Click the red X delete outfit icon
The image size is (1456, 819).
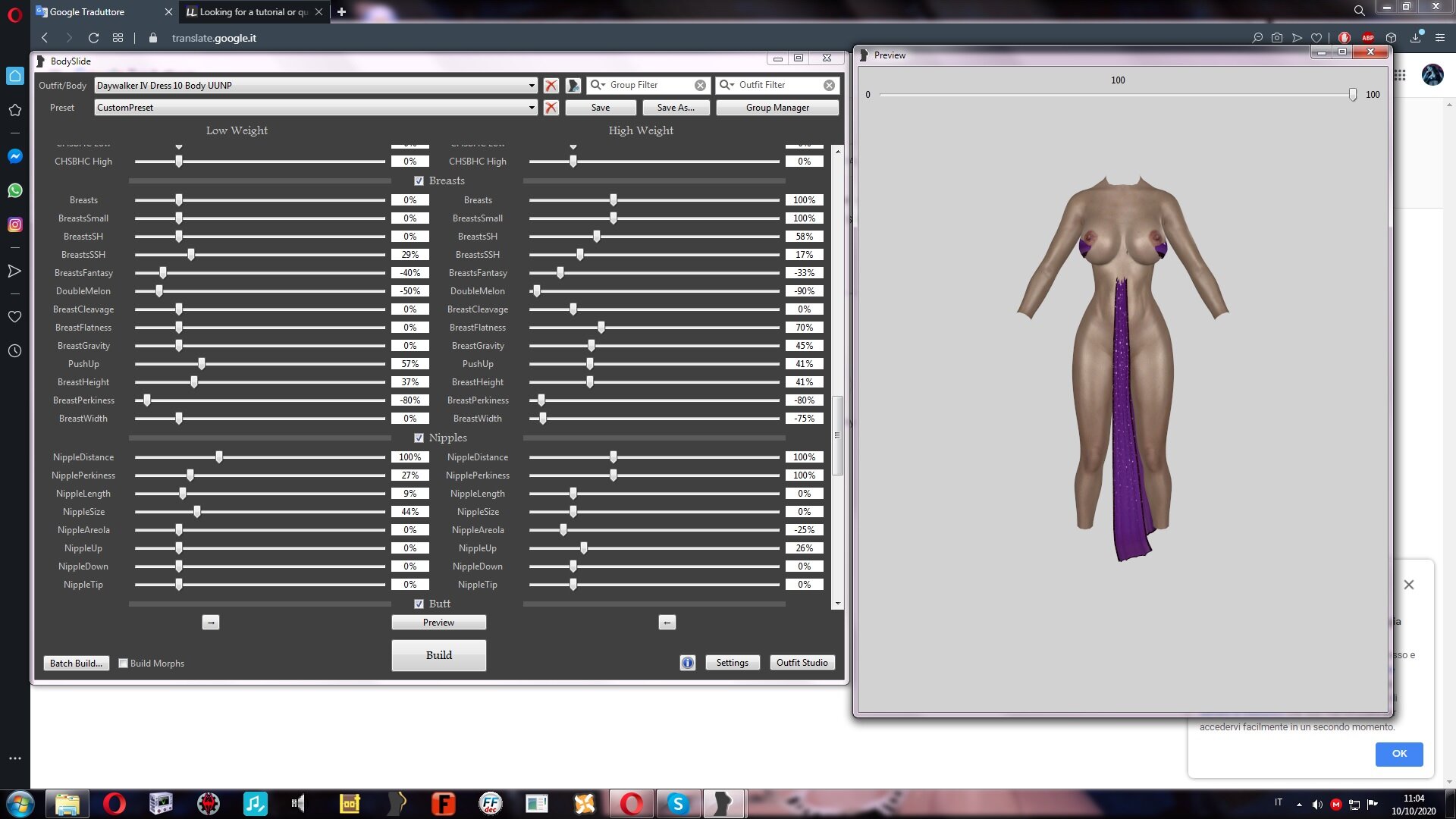tap(551, 86)
